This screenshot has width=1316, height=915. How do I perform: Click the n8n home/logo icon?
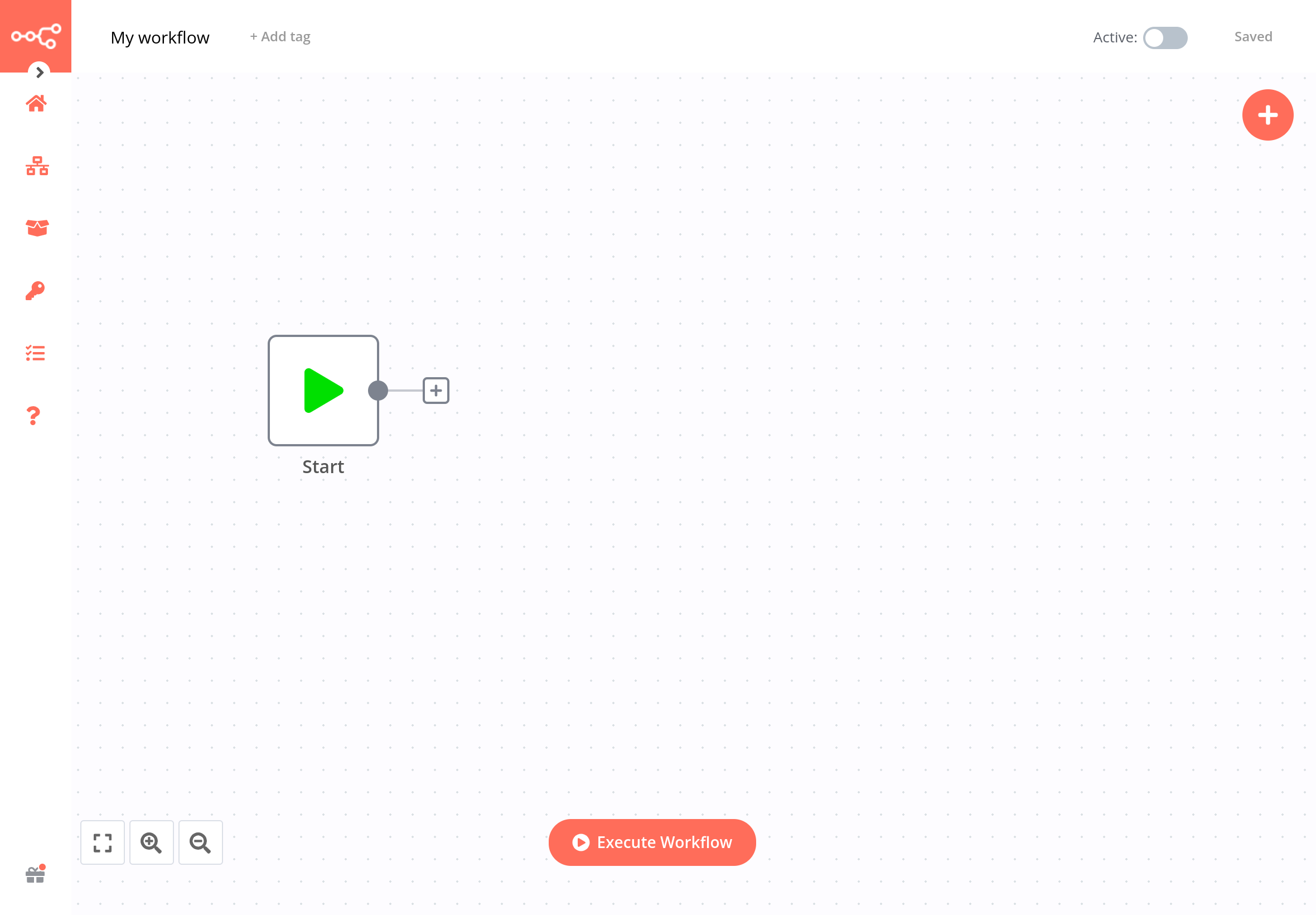36,36
